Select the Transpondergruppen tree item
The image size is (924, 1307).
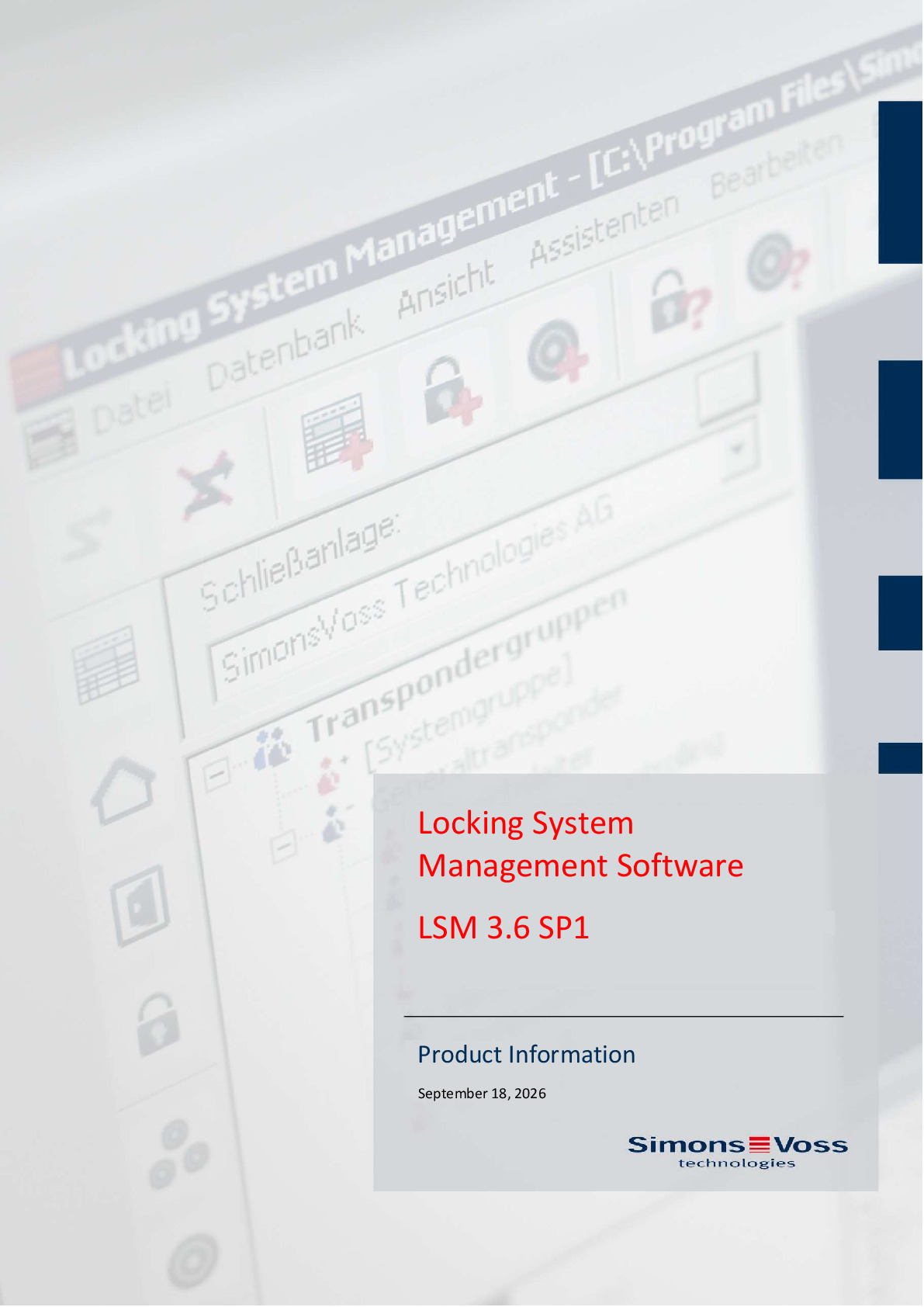(467, 664)
